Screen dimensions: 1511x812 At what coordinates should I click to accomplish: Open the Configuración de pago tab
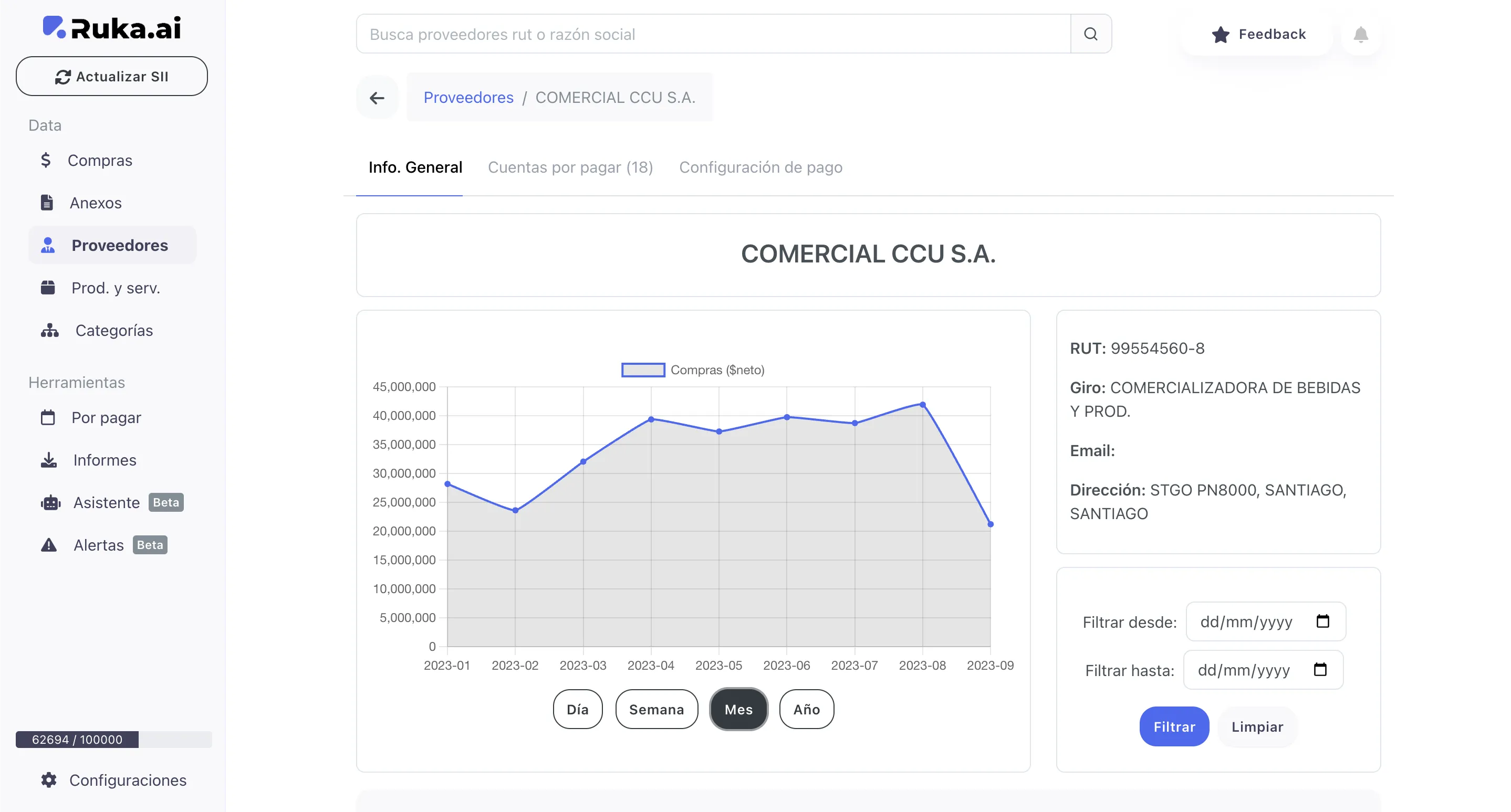click(x=761, y=167)
